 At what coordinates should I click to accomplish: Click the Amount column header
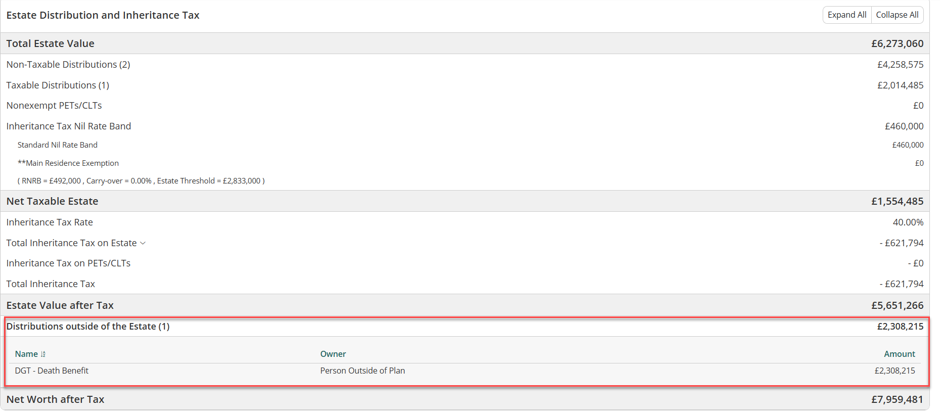click(899, 354)
